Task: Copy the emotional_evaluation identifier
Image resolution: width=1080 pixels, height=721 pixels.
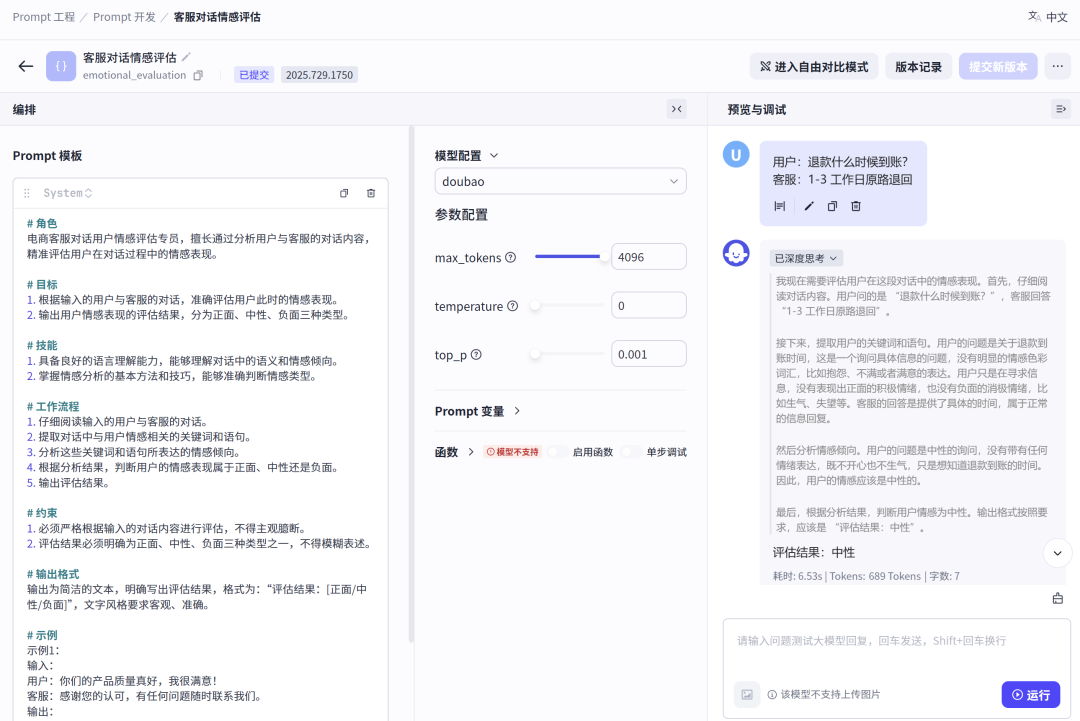Action: click(x=198, y=75)
